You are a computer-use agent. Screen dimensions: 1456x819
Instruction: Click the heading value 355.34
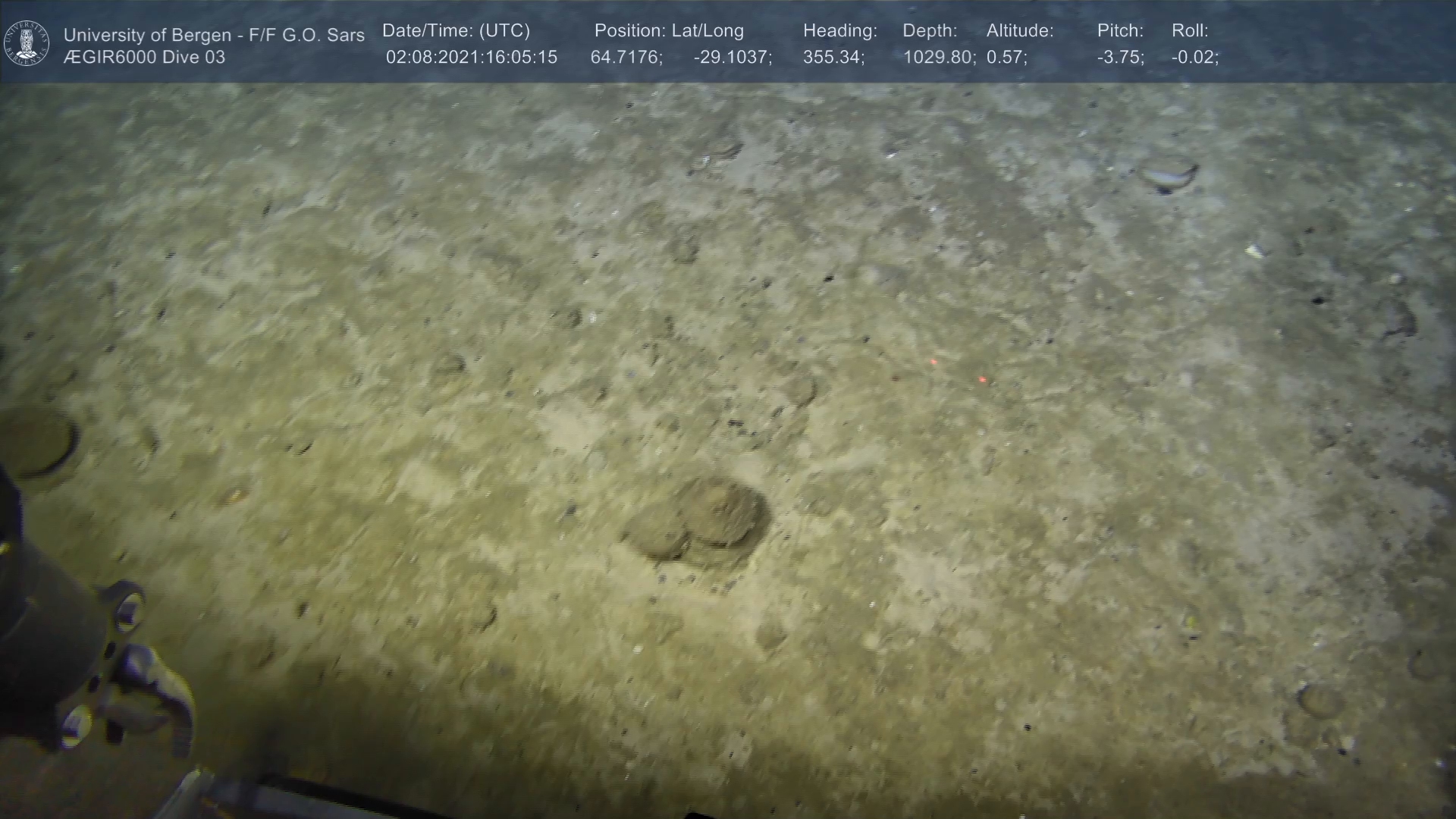(x=833, y=58)
